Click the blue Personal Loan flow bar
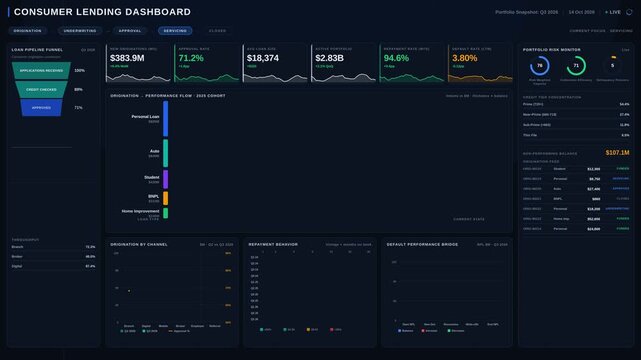Screen dimensions: 641x360 pyautogui.click(x=166, y=119)
